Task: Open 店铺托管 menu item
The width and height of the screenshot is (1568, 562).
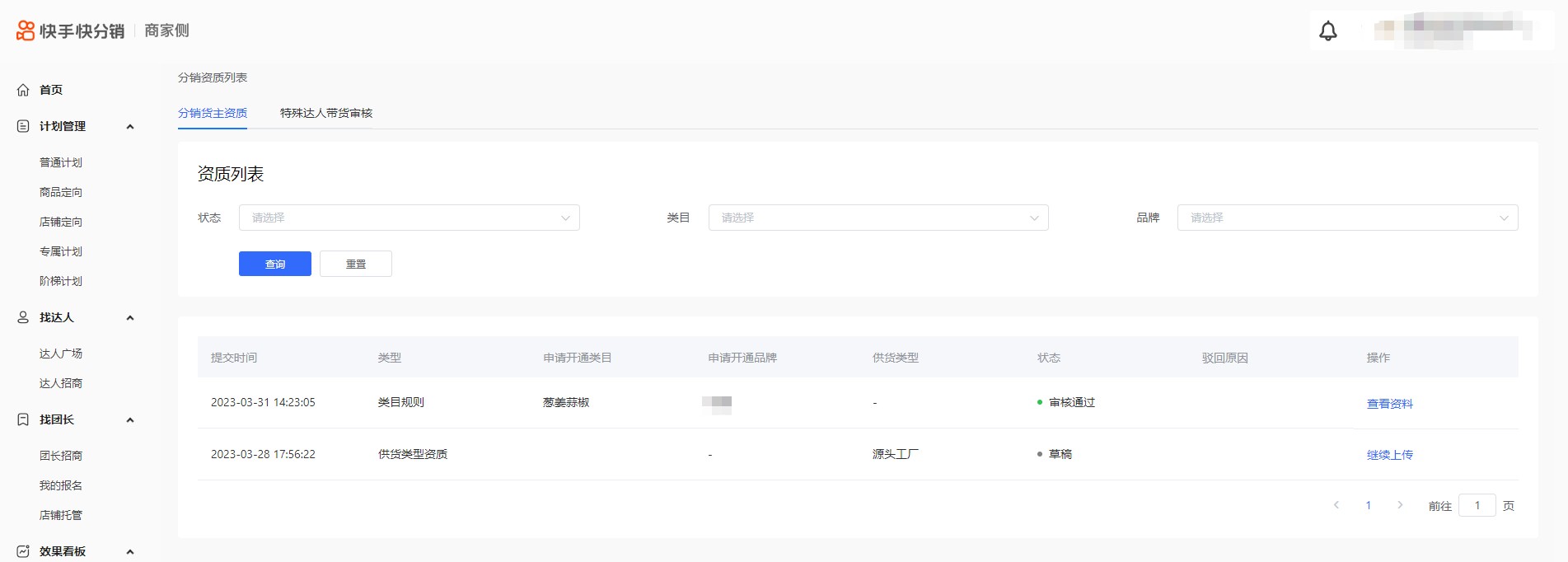Action: point(61,515)
